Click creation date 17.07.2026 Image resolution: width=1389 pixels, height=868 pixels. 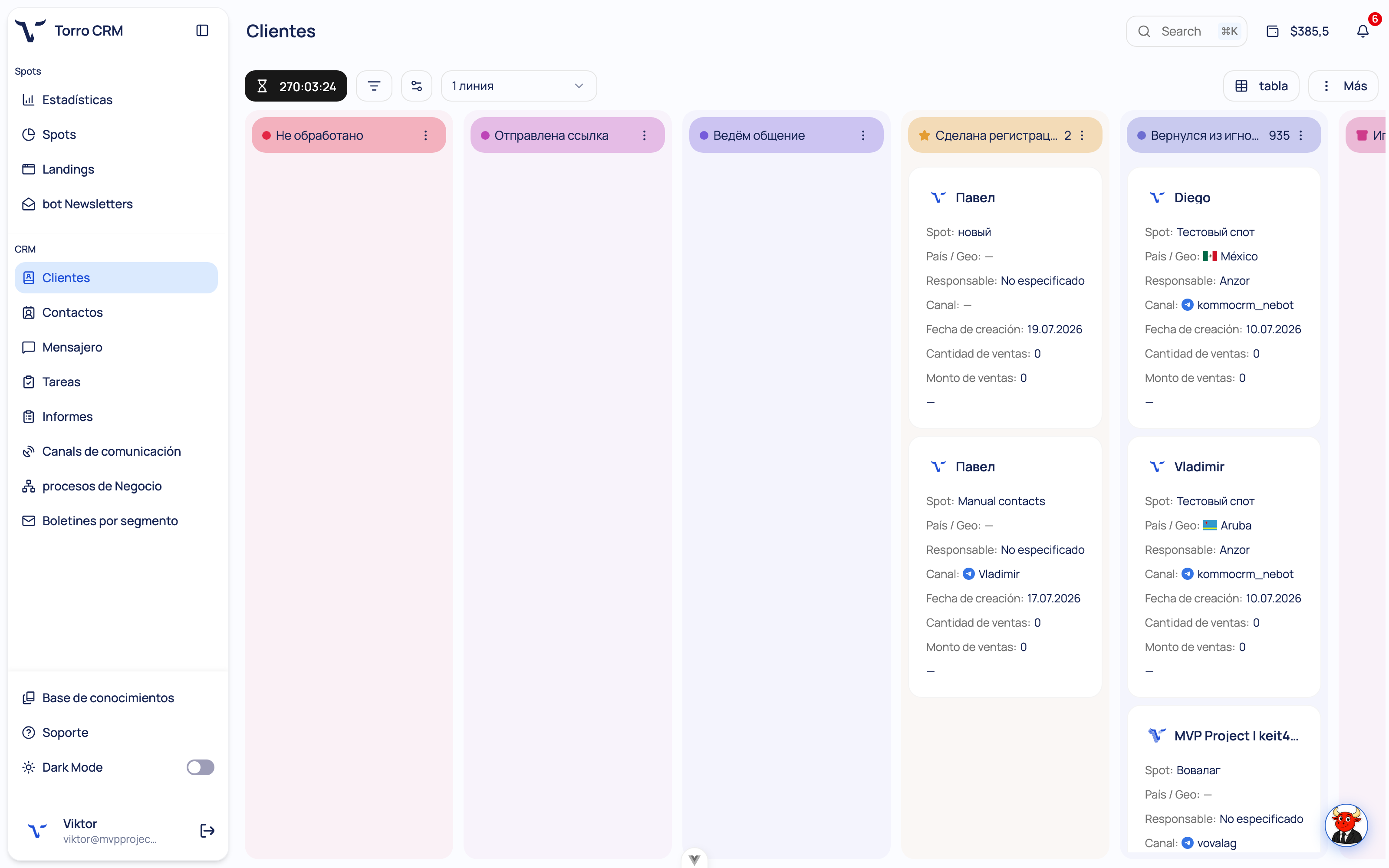pos(1053,599)
